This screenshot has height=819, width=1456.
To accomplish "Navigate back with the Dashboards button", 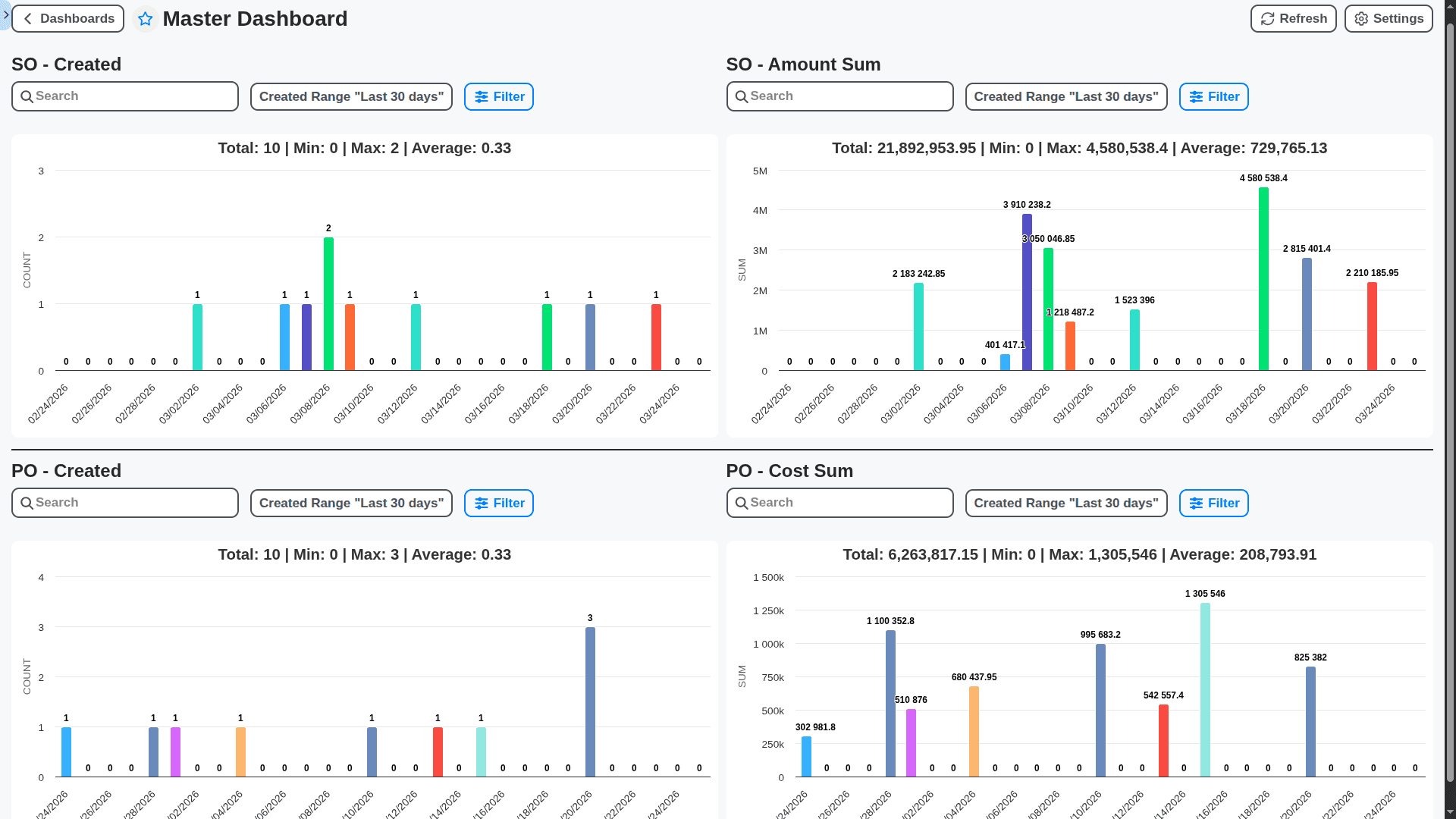I will (67, 18).
